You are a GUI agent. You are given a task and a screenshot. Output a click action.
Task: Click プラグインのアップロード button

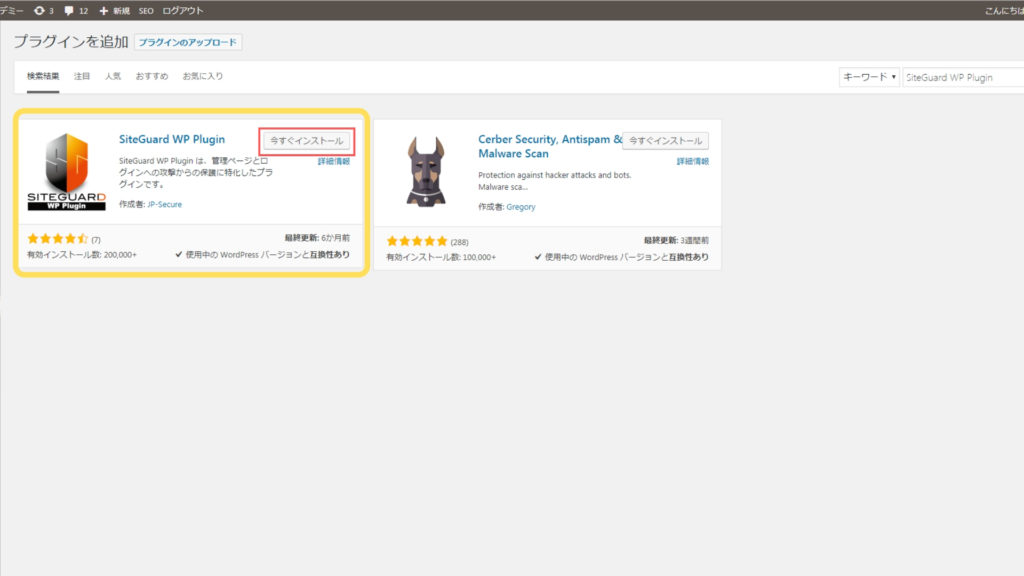tap(187, 42)
